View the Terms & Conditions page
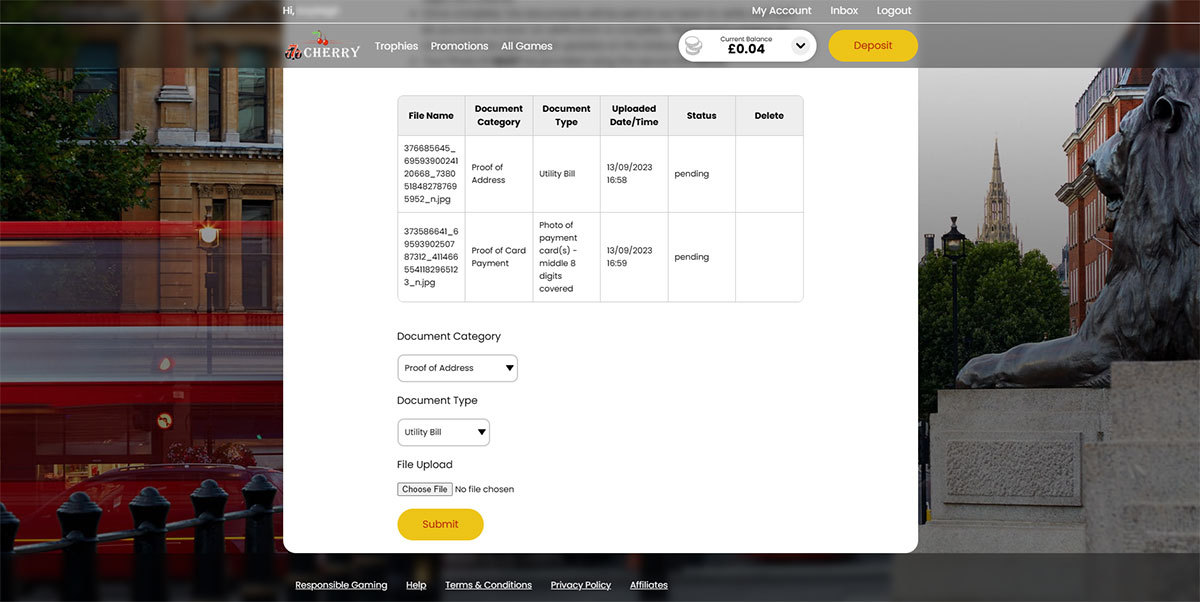Screen dimensions: 1200x602 (x=488, y=585)
